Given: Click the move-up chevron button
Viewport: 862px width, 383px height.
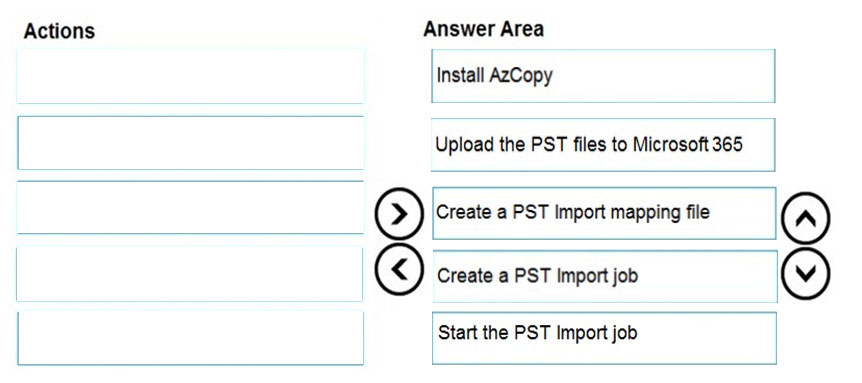Looking at the screenshot, I should (x=805, y=218).
